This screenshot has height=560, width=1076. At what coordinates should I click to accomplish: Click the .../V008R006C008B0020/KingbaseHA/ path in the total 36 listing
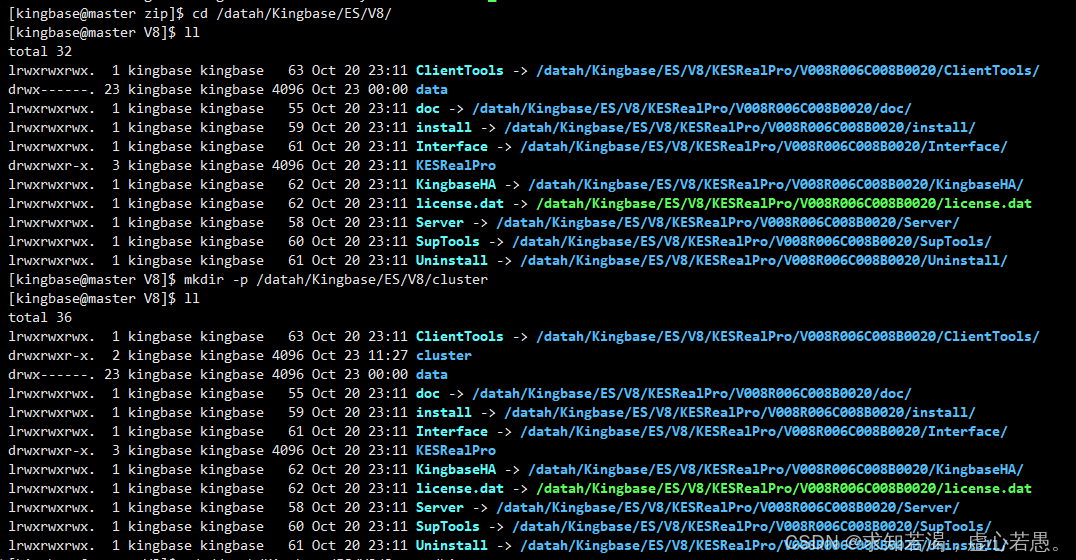(775, 470)
